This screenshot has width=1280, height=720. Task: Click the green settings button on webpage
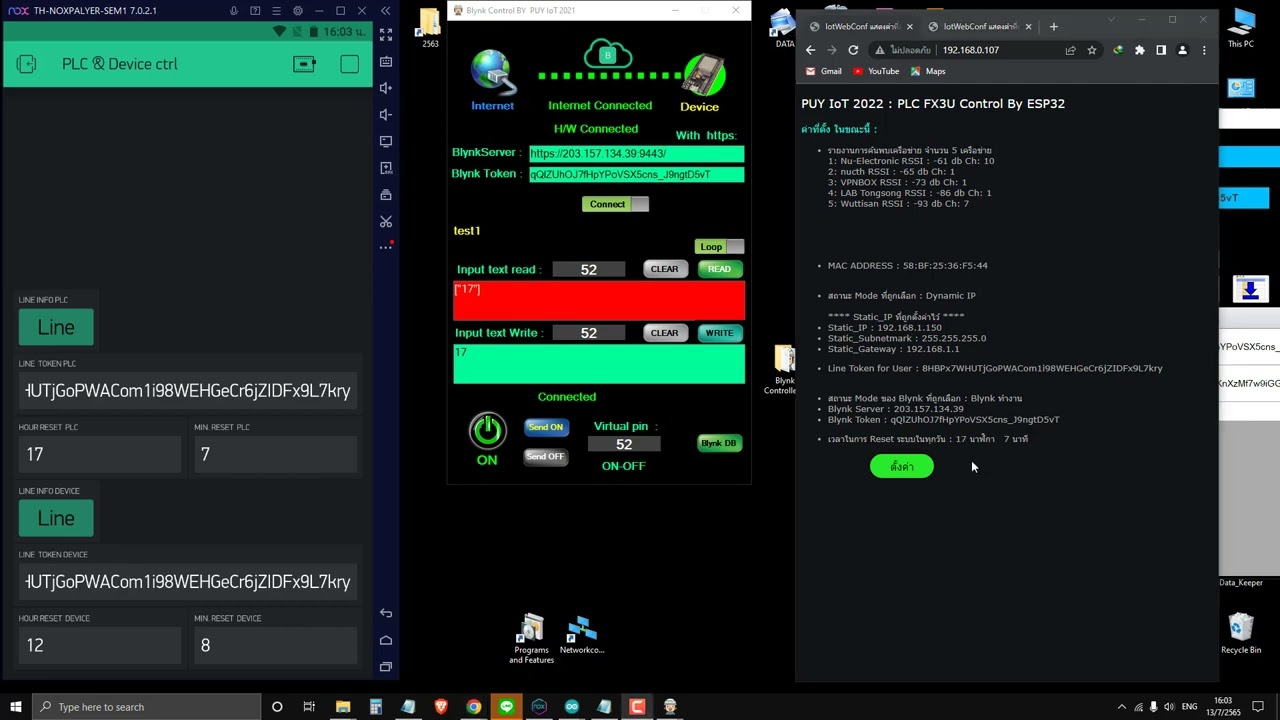[902, 467]
